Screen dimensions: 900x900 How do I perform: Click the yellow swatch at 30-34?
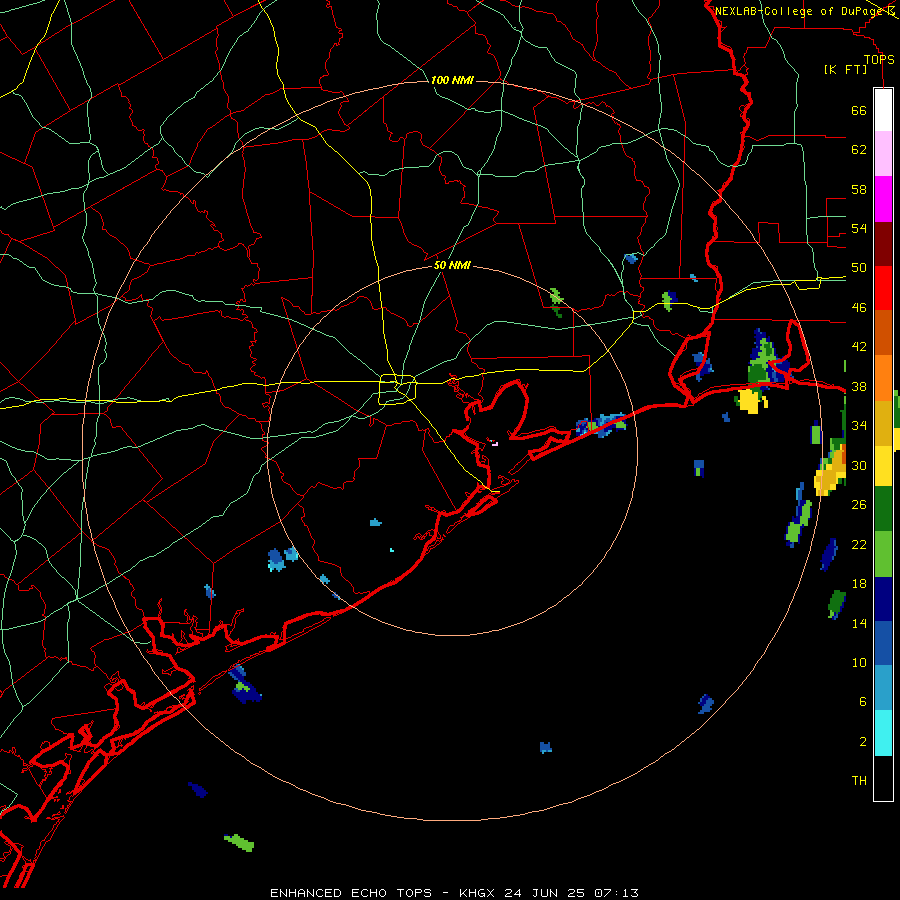(883, 466)
